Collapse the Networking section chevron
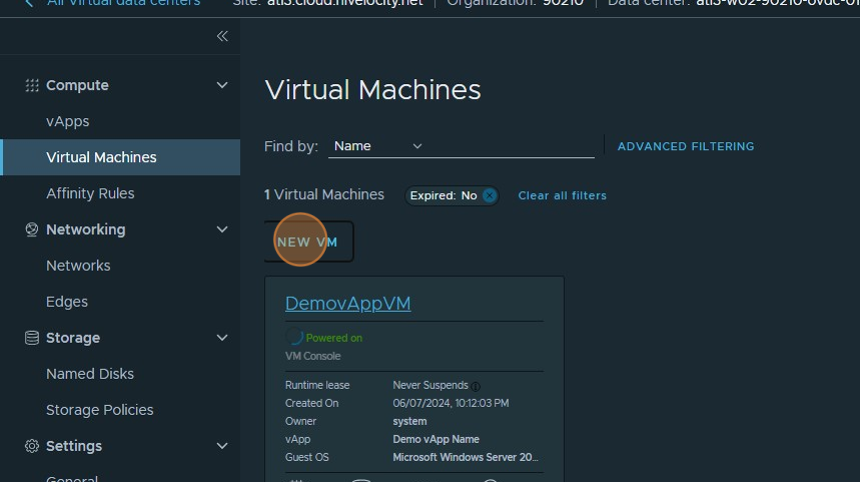The image size is (860, 482). point(222,230)
